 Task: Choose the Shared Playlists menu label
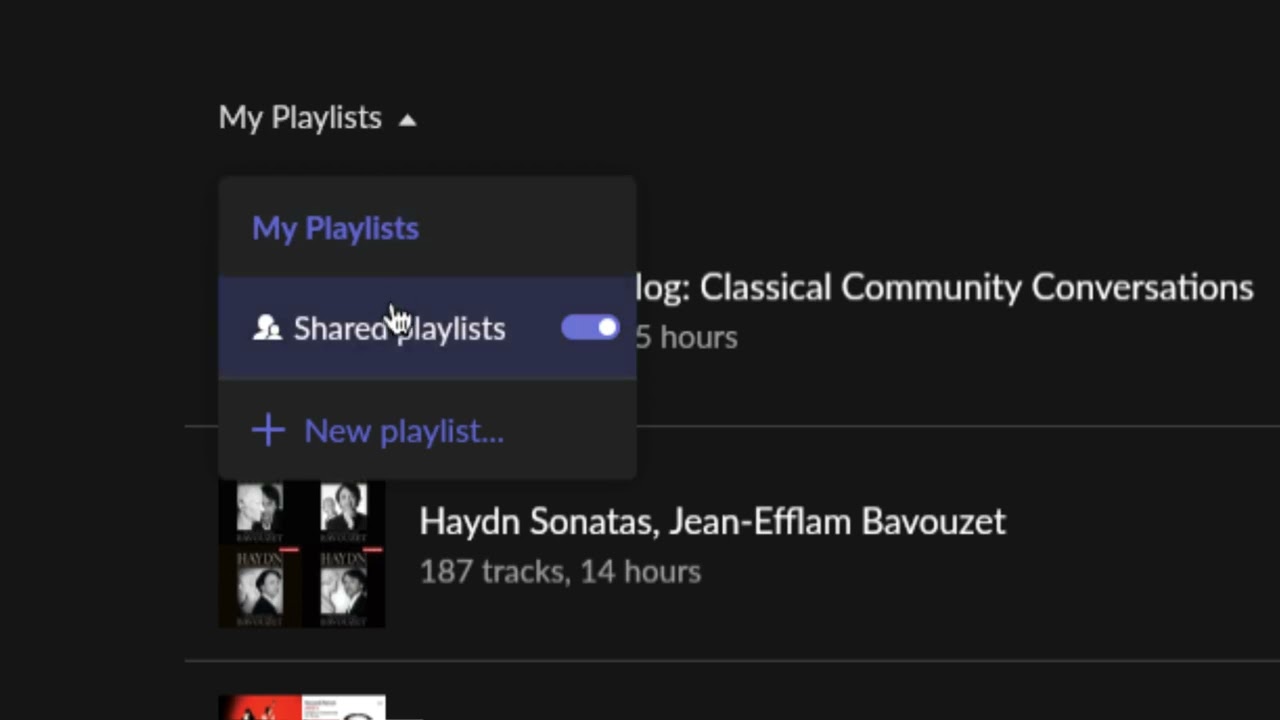pos(399,329)
